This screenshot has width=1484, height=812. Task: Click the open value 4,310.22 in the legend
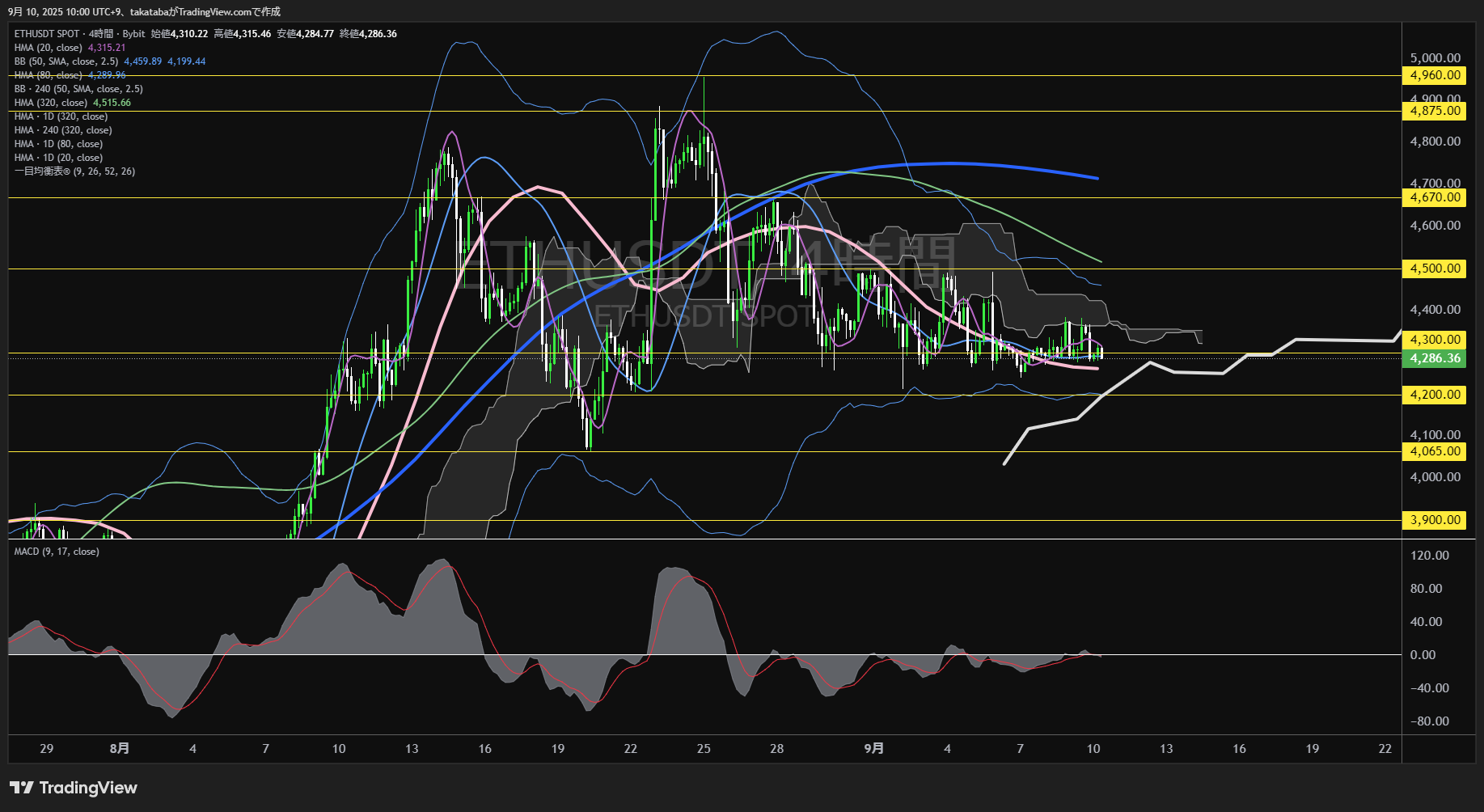point(189,34)
